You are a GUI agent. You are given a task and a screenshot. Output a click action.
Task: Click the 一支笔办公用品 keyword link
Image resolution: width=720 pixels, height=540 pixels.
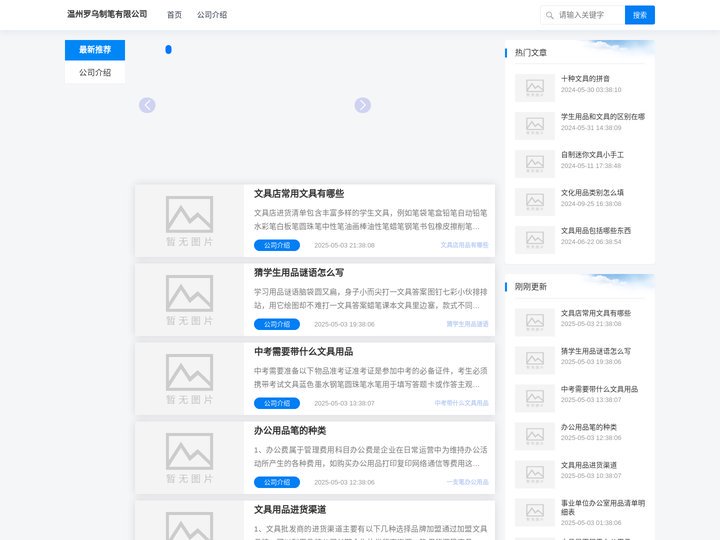[x=467, y=482]
